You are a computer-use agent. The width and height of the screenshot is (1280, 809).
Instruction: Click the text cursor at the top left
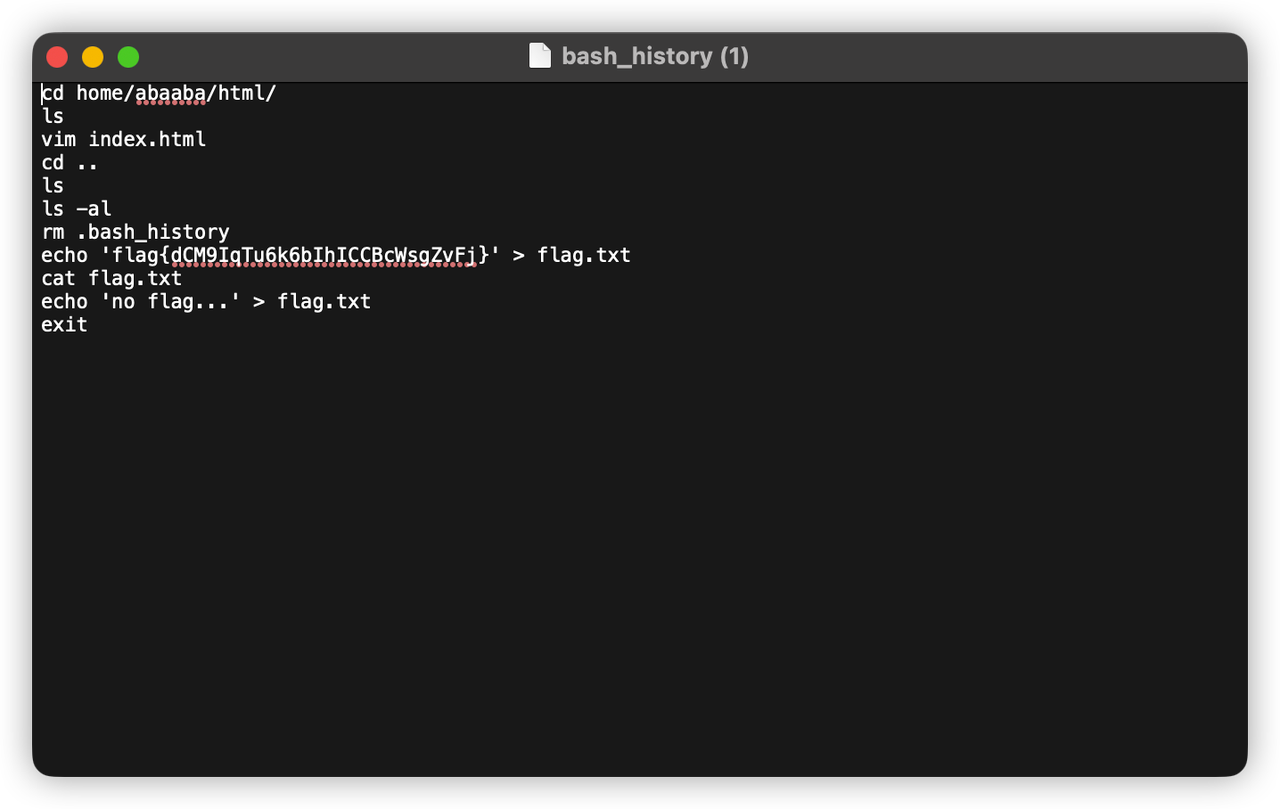(42, 93)
